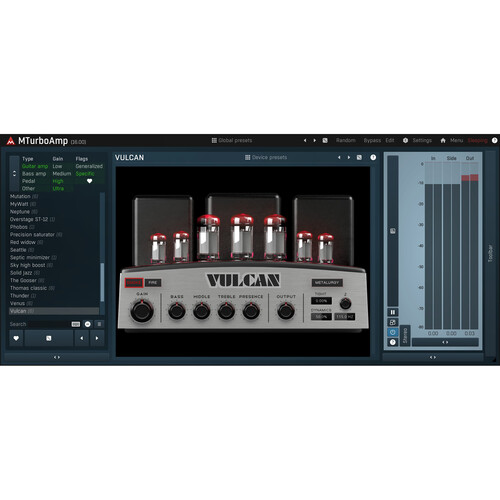Enable the Bypass option in the top bar
500x500 pixels.
click(x=372, y=141)
